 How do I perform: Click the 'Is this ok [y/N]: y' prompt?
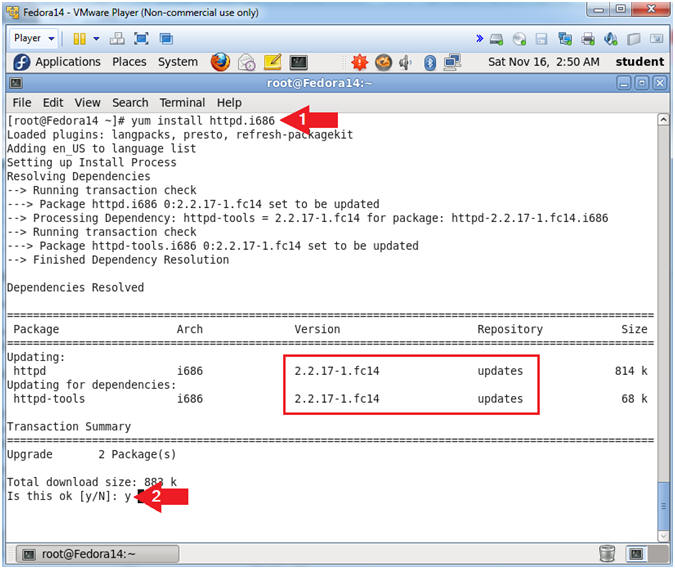69,496
